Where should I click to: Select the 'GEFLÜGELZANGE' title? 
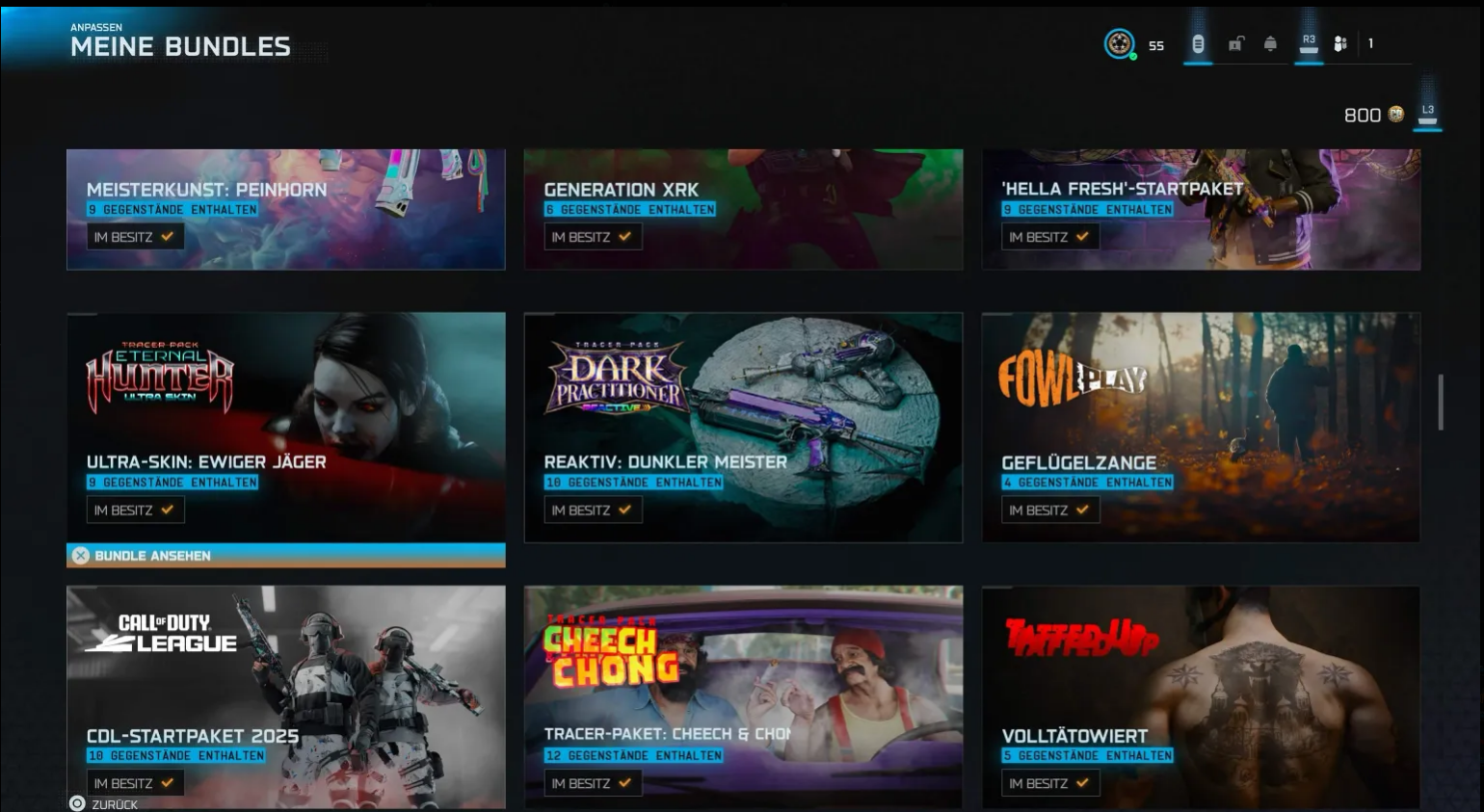click(1079, 462)
